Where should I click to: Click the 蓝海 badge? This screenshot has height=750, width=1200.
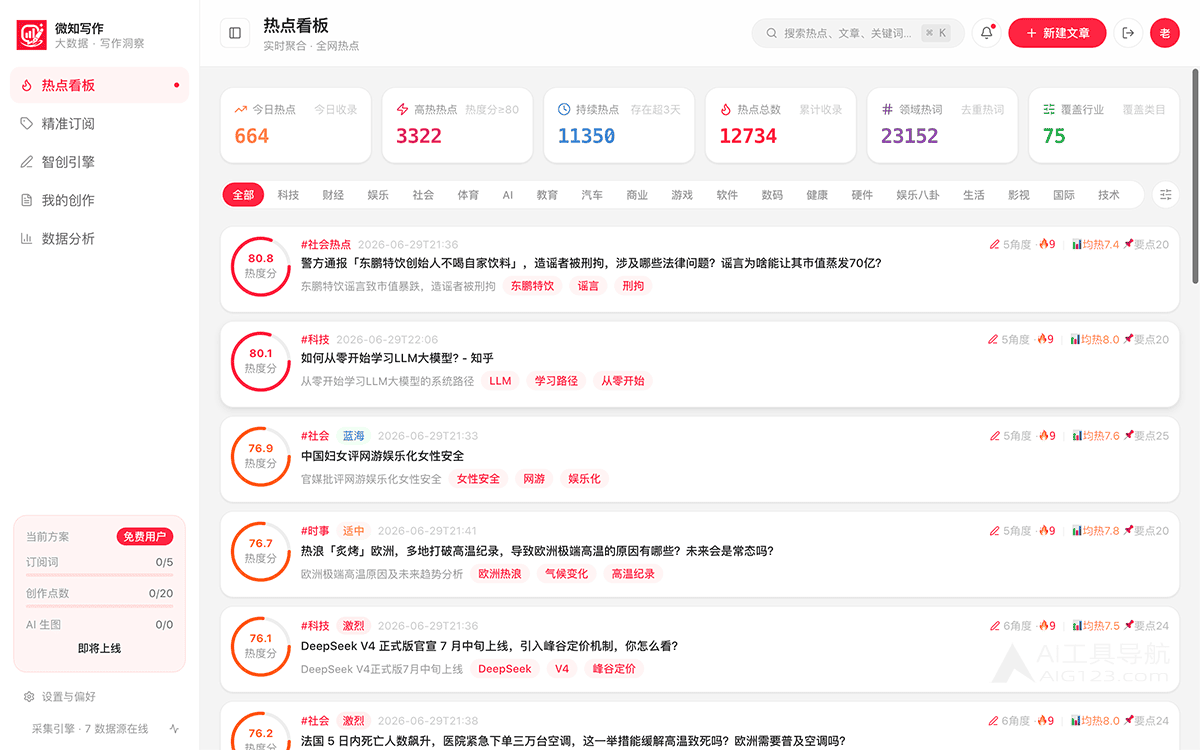(354, 436)
